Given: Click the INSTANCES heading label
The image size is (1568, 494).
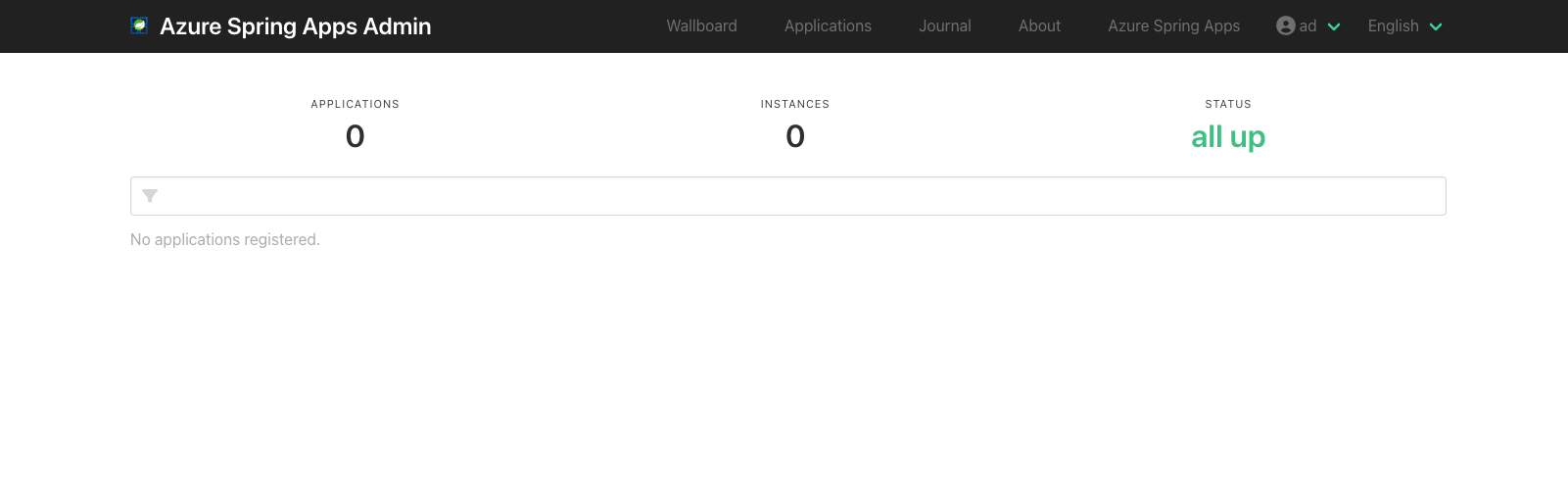Looking at the screenshot, I should [x=795, y=104].
